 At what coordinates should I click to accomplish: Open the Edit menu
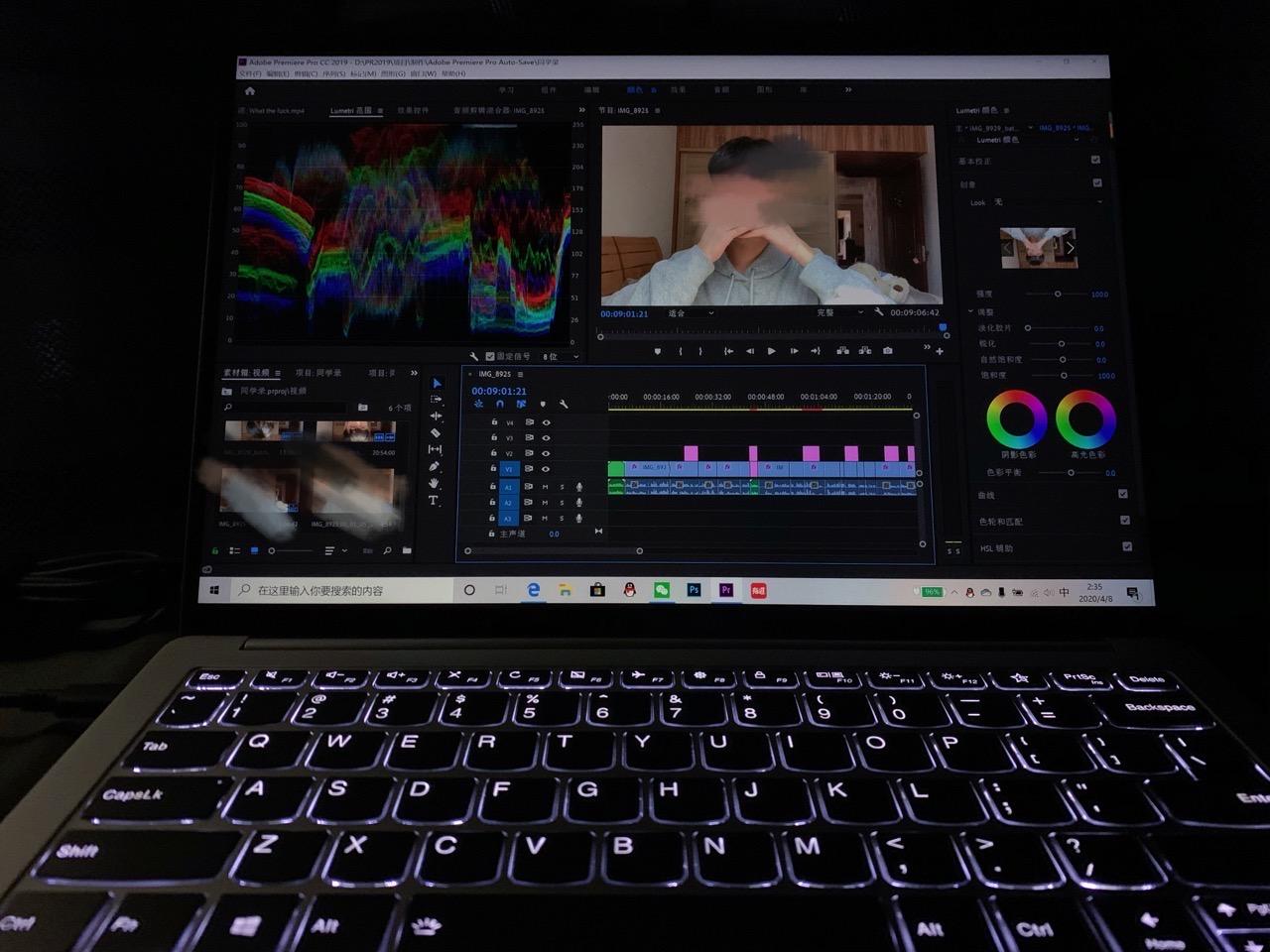pyautogui.click(x=277, y=73)
